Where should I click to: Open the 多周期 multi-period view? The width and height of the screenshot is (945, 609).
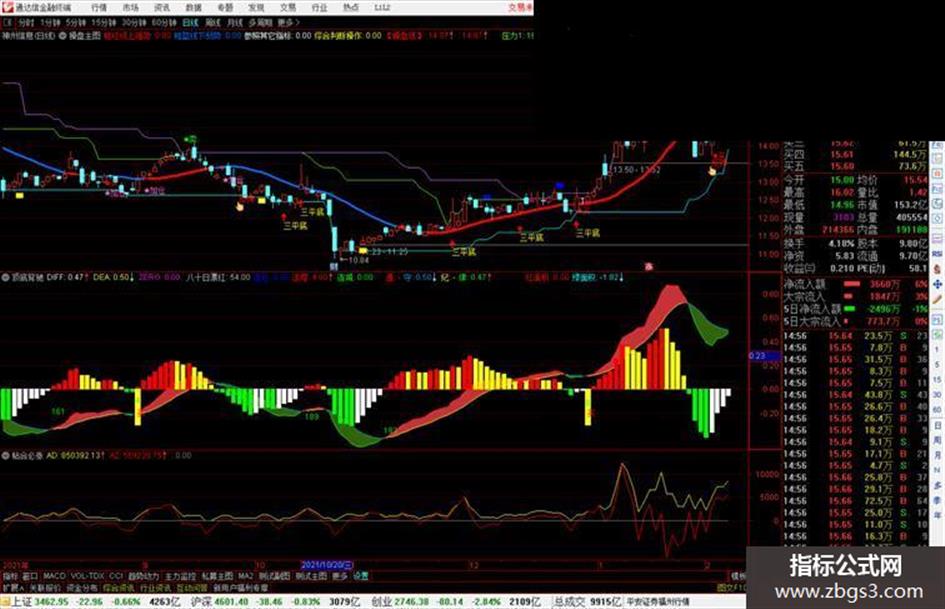click(x=260, y=22)
